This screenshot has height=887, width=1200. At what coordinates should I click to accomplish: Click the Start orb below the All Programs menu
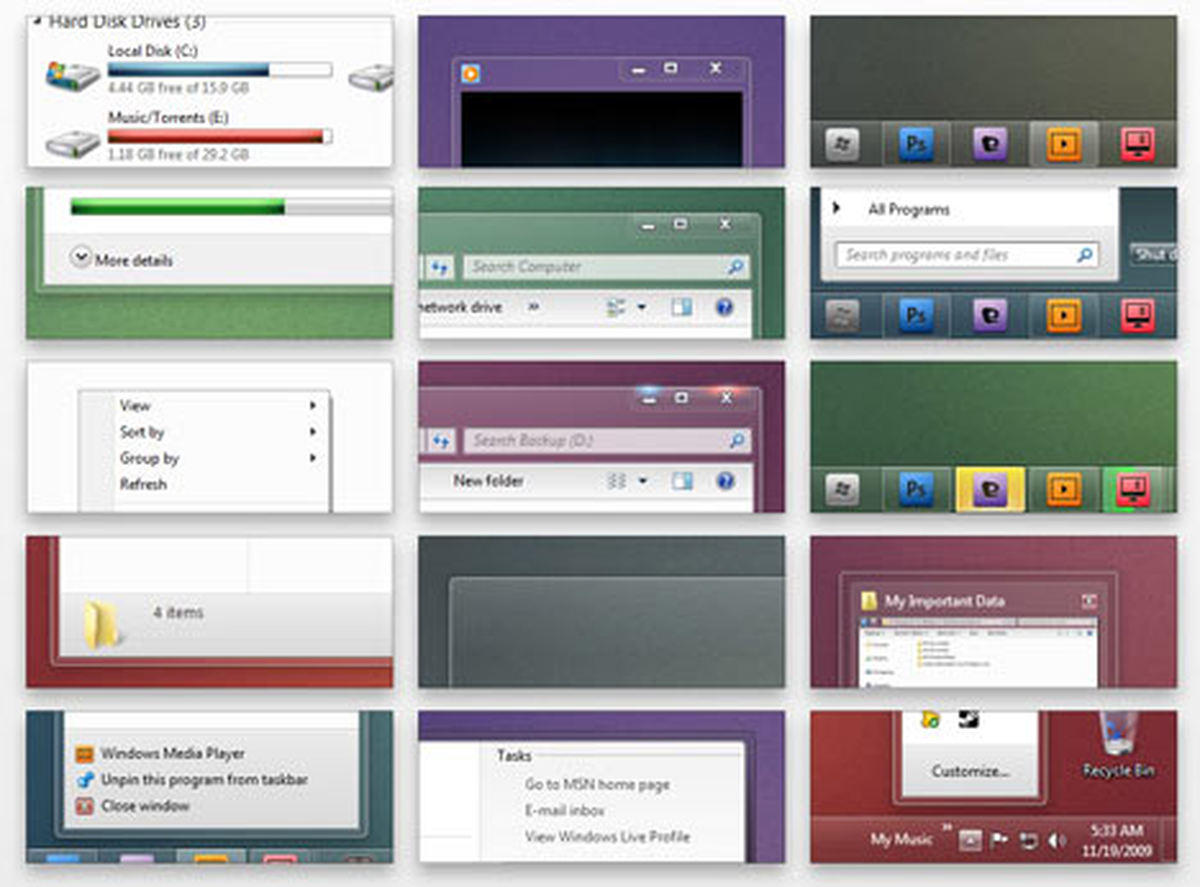841,316
